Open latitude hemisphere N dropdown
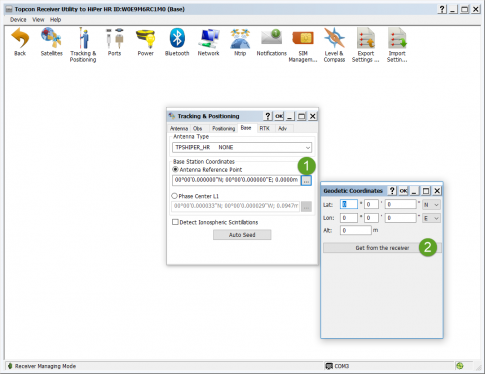Image resolution: width=485 pixels, height=374 pixels. [431, 204]
